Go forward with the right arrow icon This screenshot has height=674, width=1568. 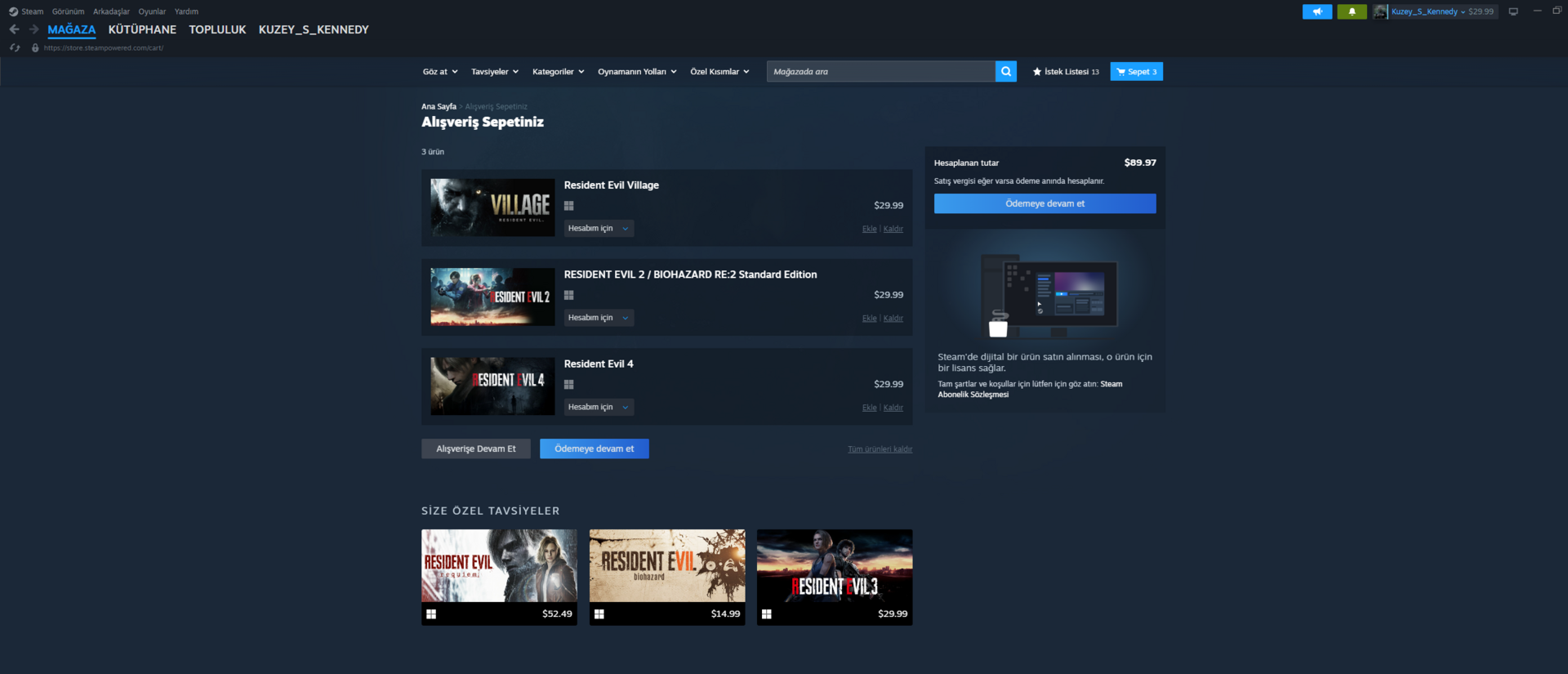(33, 29)
